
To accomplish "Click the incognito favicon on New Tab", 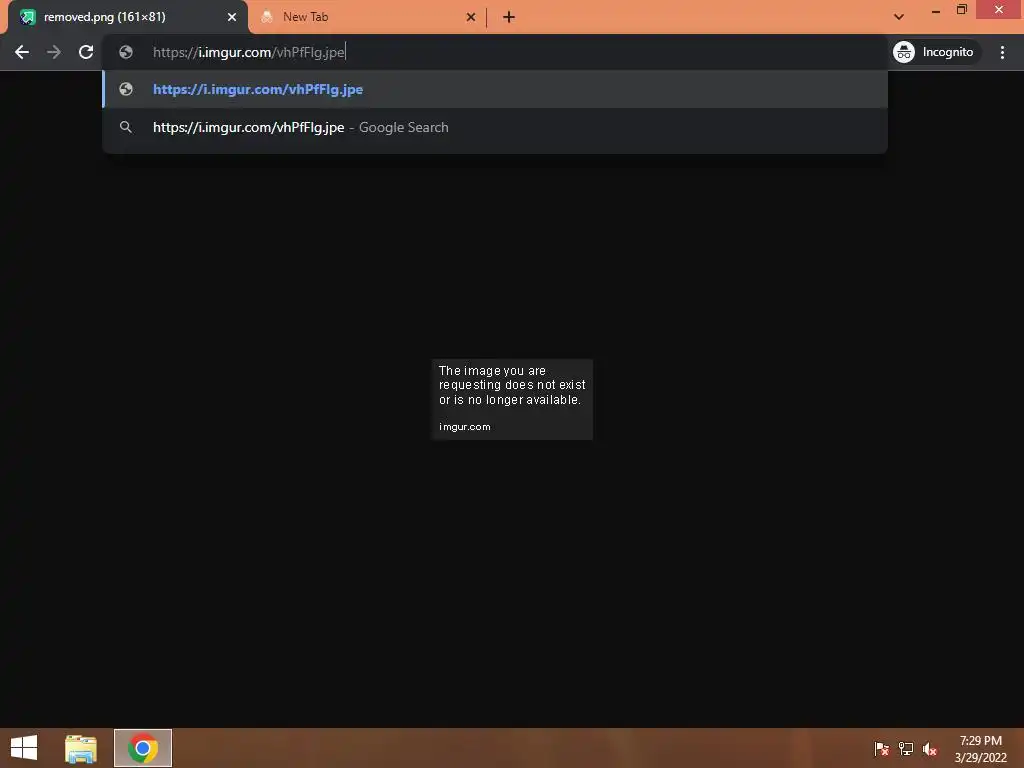I will click(x=266, y=17).
